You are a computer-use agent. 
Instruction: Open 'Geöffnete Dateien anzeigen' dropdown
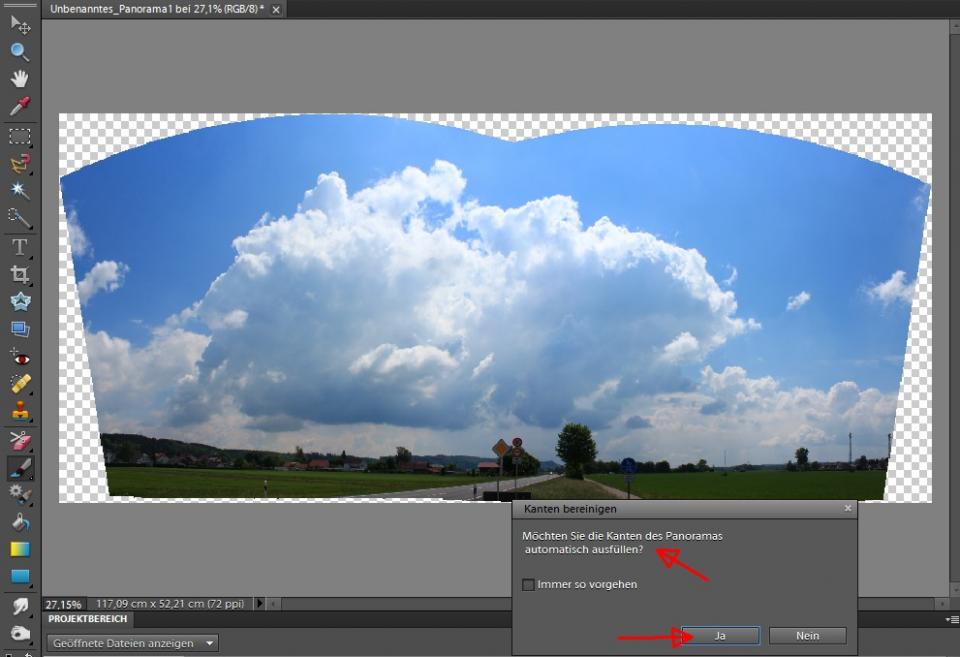click(x=133, y=643)
